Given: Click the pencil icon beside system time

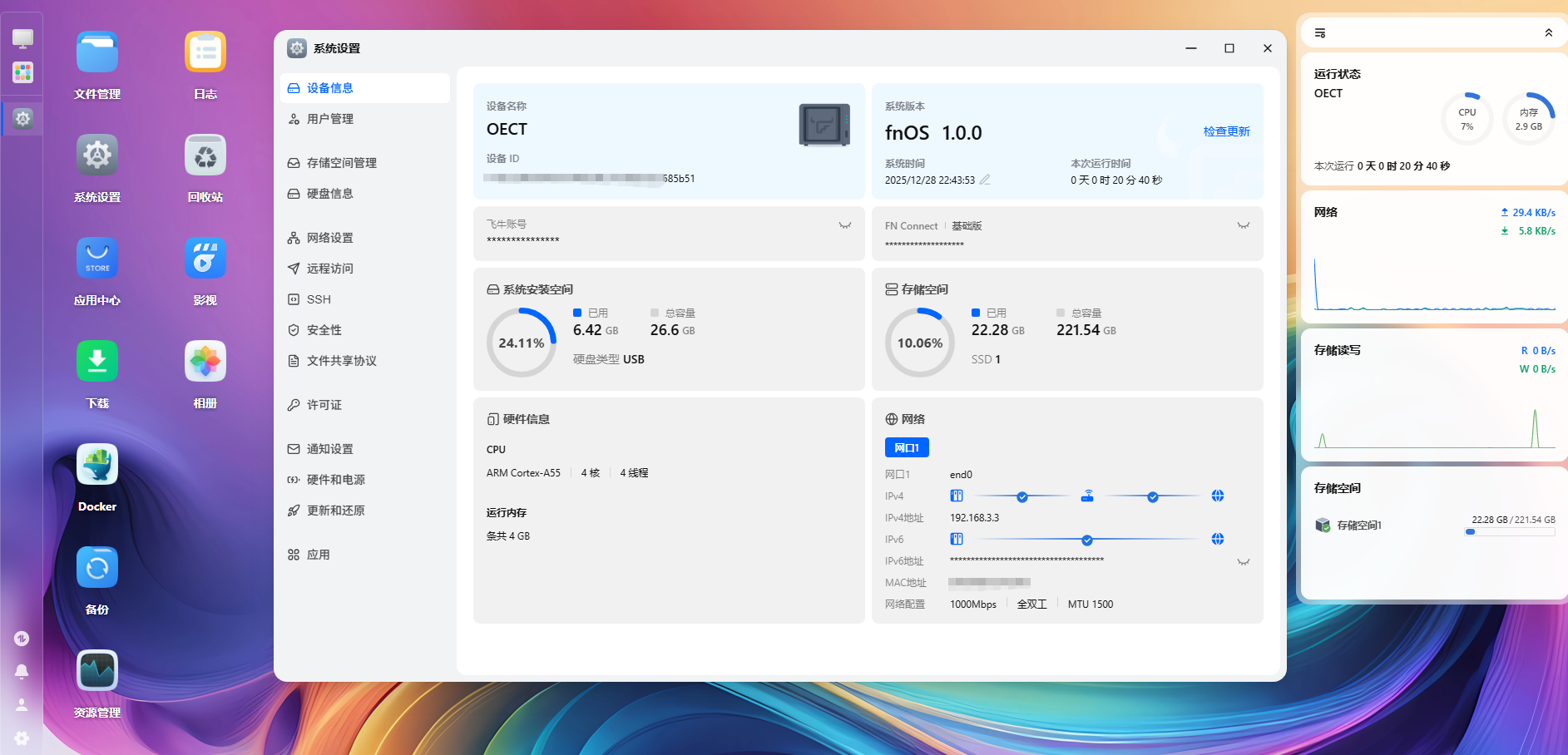Looking at the screenshot, I should point(985,180).
